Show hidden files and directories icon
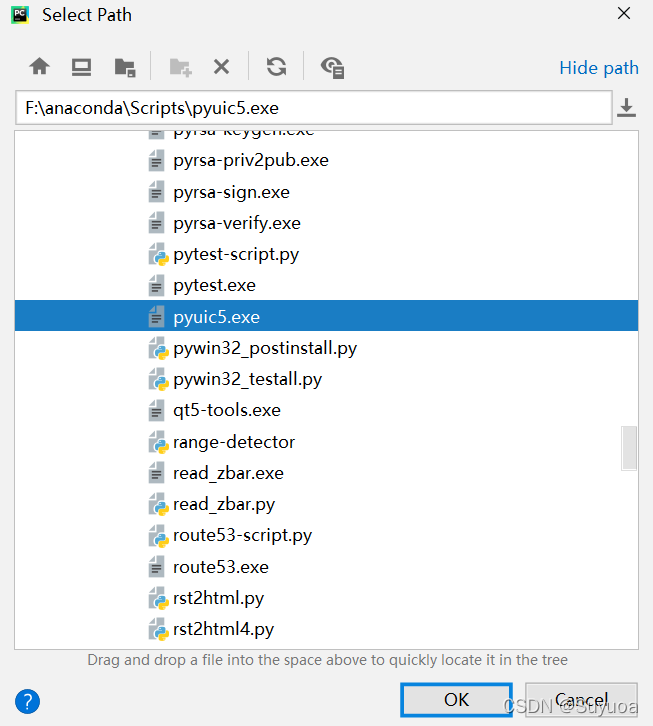653x726 pixels. click(x=333, y=68)
